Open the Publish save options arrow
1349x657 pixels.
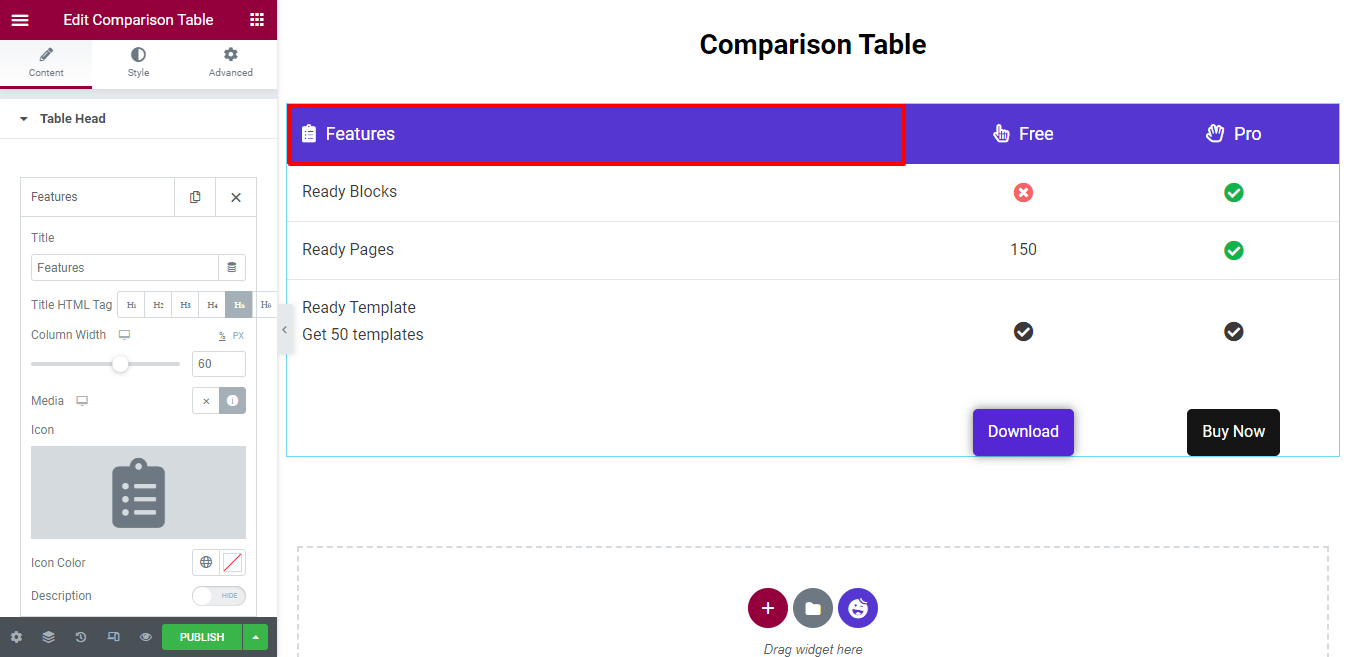tap(256, 637)
